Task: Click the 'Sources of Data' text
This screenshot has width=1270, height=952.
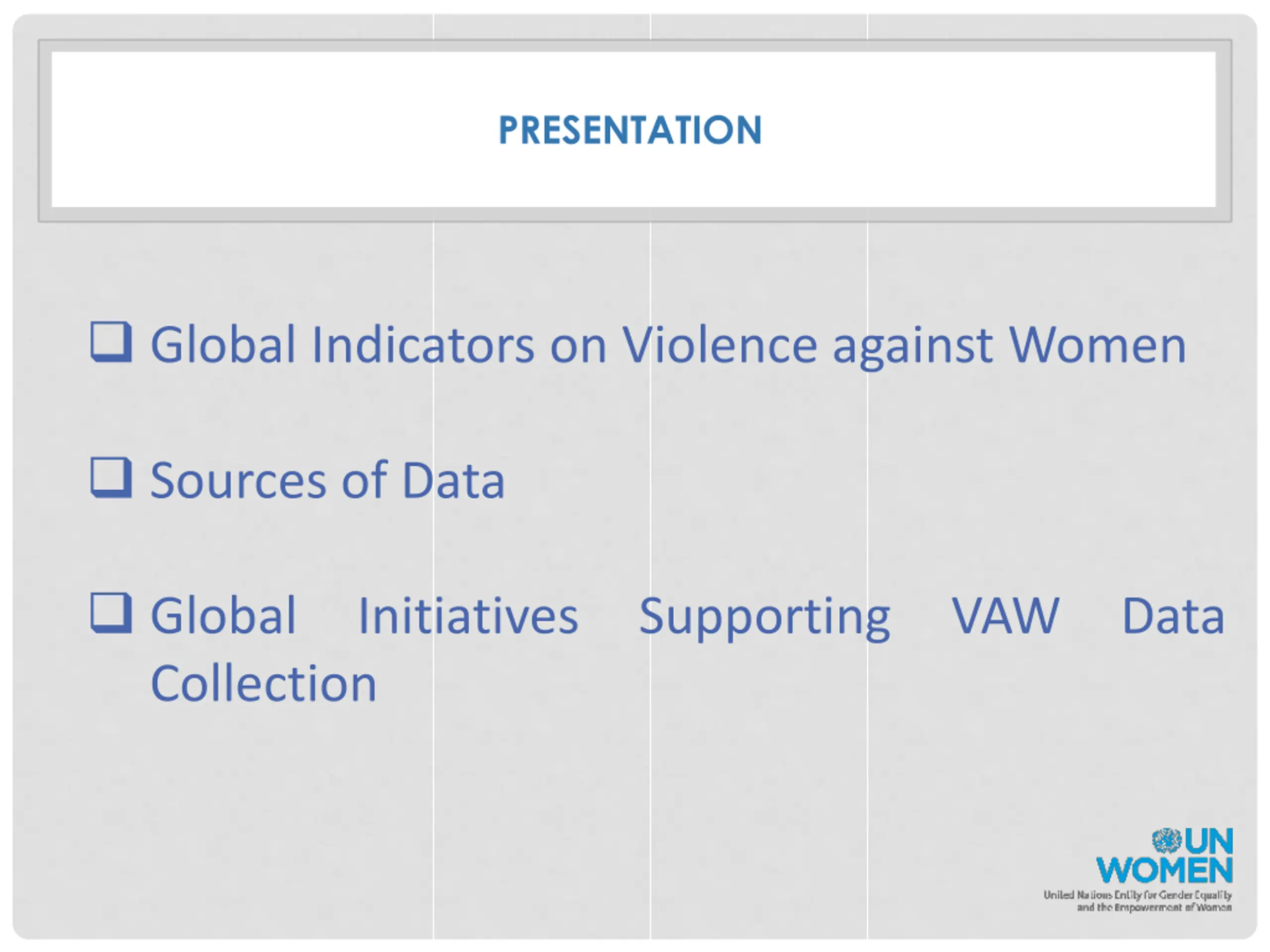Action: (327, 480)
